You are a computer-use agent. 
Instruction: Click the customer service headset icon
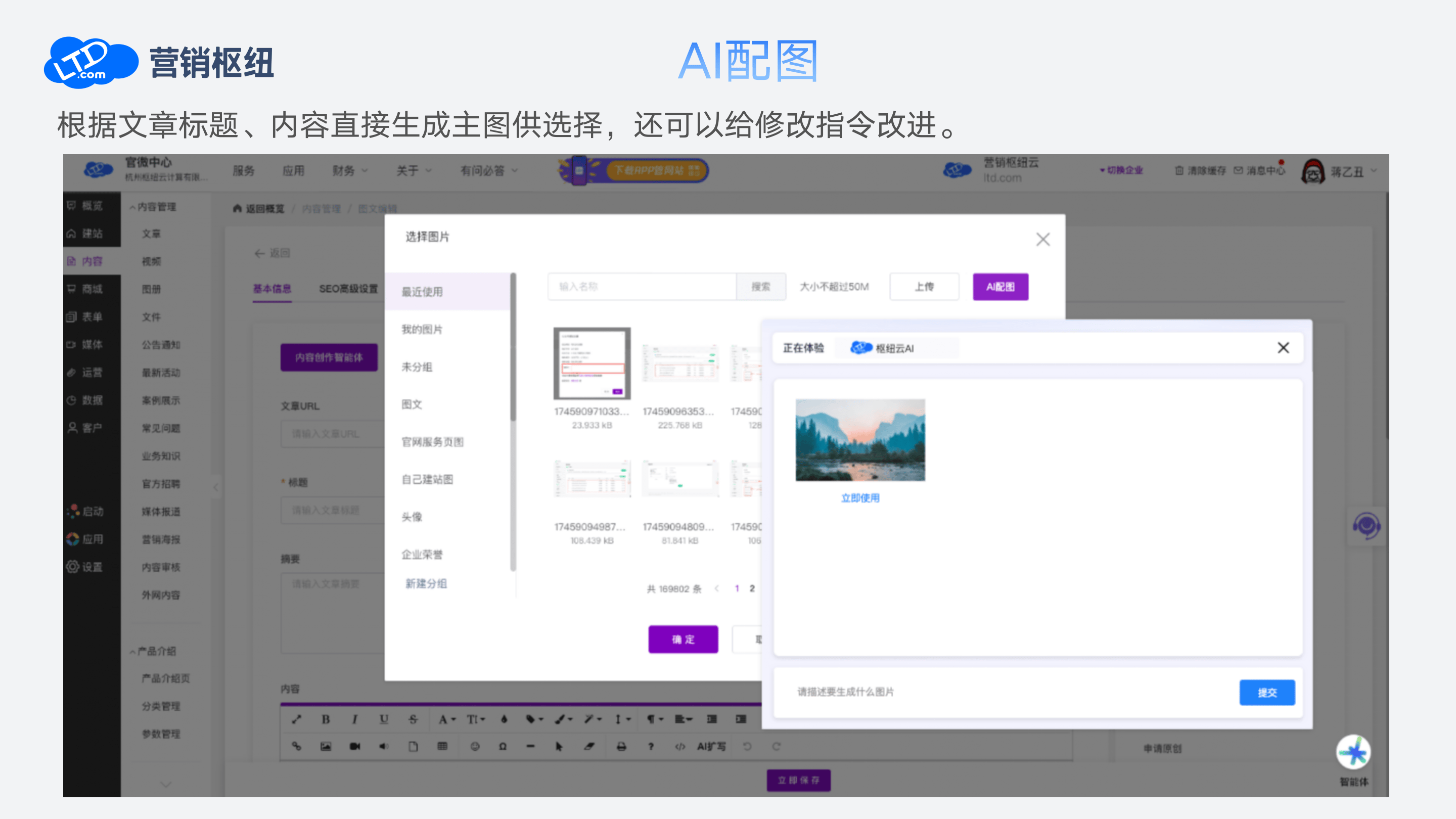1366,526
